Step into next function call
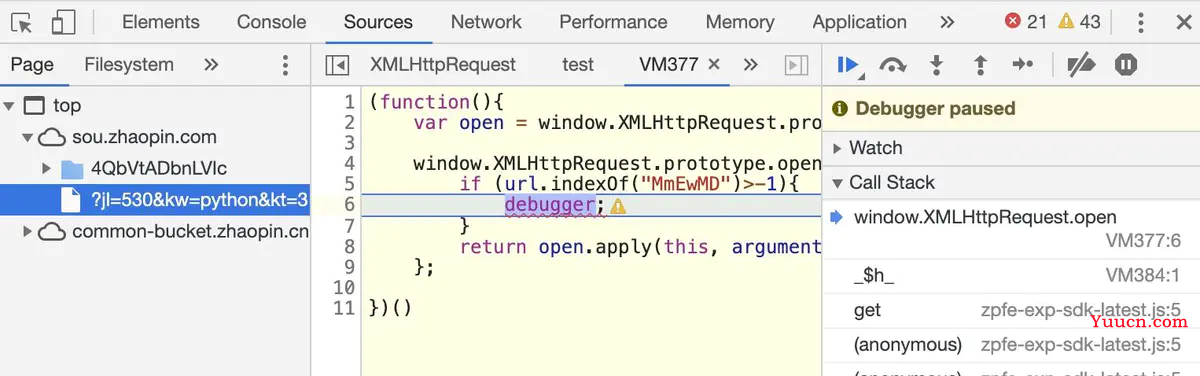This screenshot has height=376, width=1200. [937, 65]
